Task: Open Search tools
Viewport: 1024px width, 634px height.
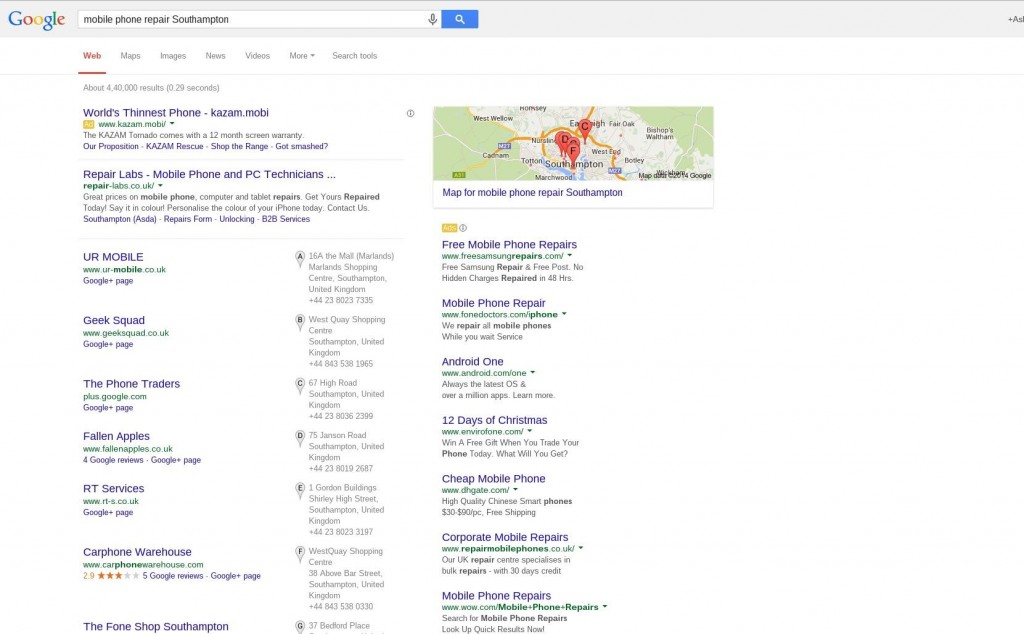Action: click(x=355, y=56)
